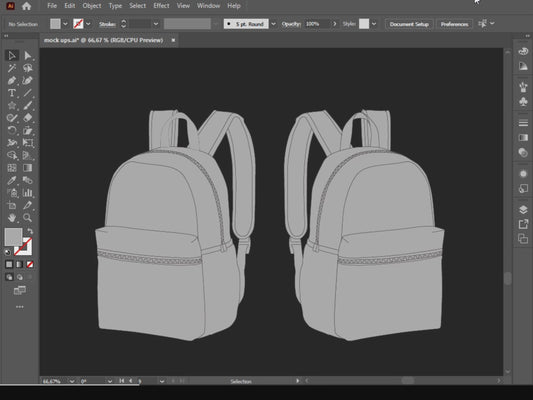The height and width of the screenshot is (400, 533).
Task: Select the Curvature tool
Action: click(28, 81)
